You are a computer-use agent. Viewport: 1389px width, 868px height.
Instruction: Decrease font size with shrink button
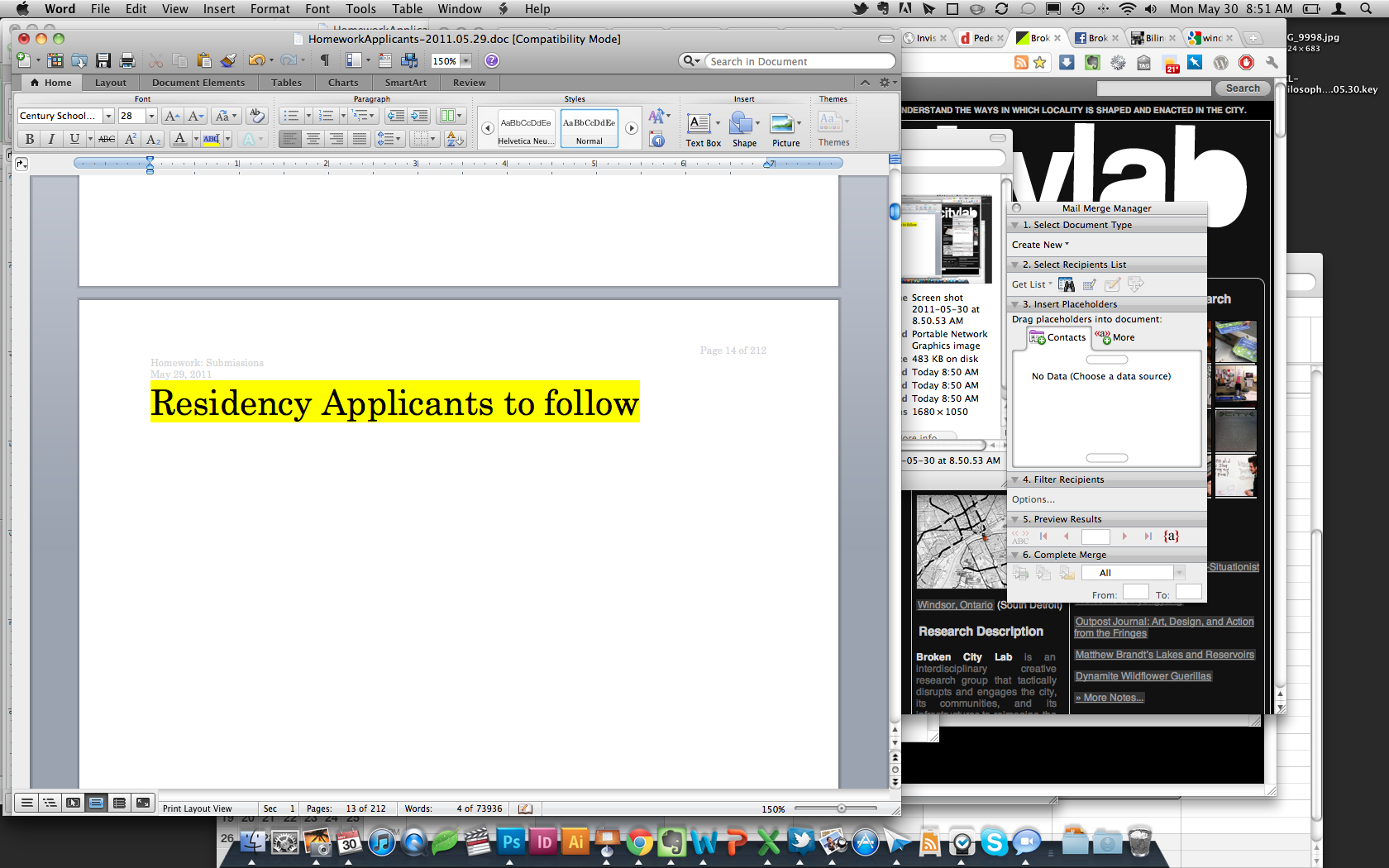tap(195, 116)
